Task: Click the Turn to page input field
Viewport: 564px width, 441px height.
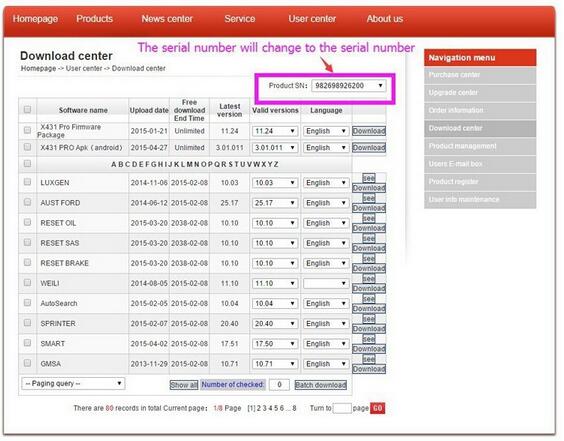Action: pos(342,408)
